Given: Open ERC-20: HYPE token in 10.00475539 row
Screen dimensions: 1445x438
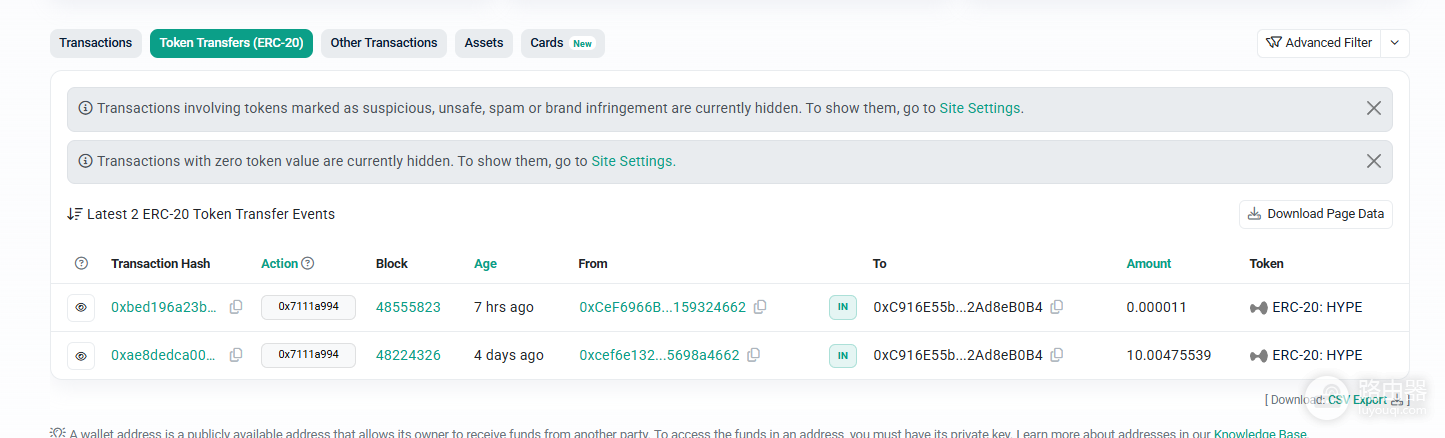Looking at the screenshot, I should click(x=1317, y=355).
